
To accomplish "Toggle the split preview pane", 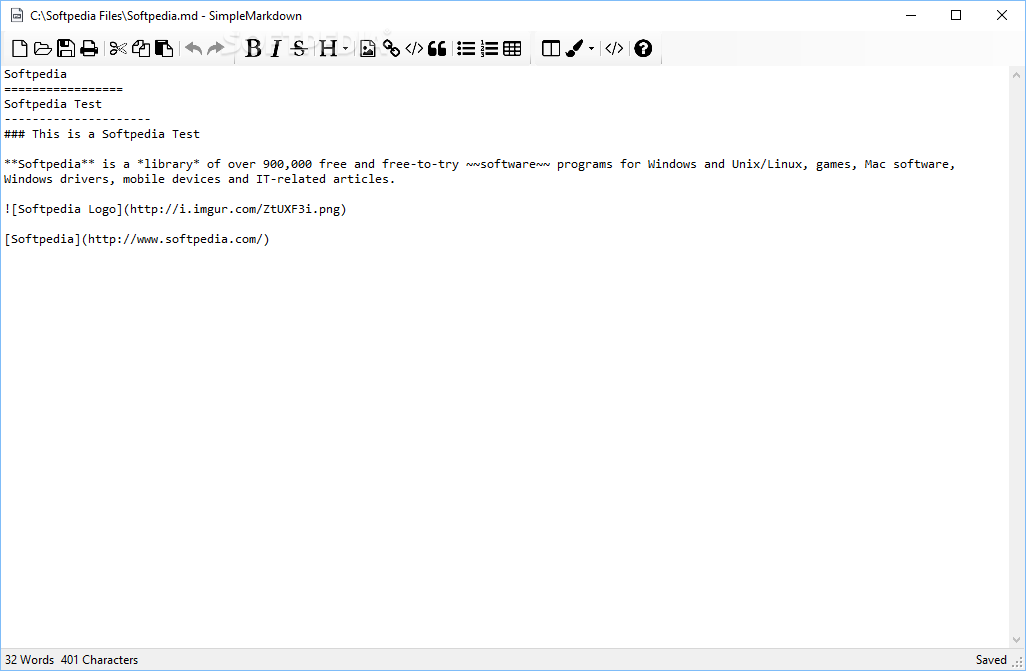I will [551, 48].
